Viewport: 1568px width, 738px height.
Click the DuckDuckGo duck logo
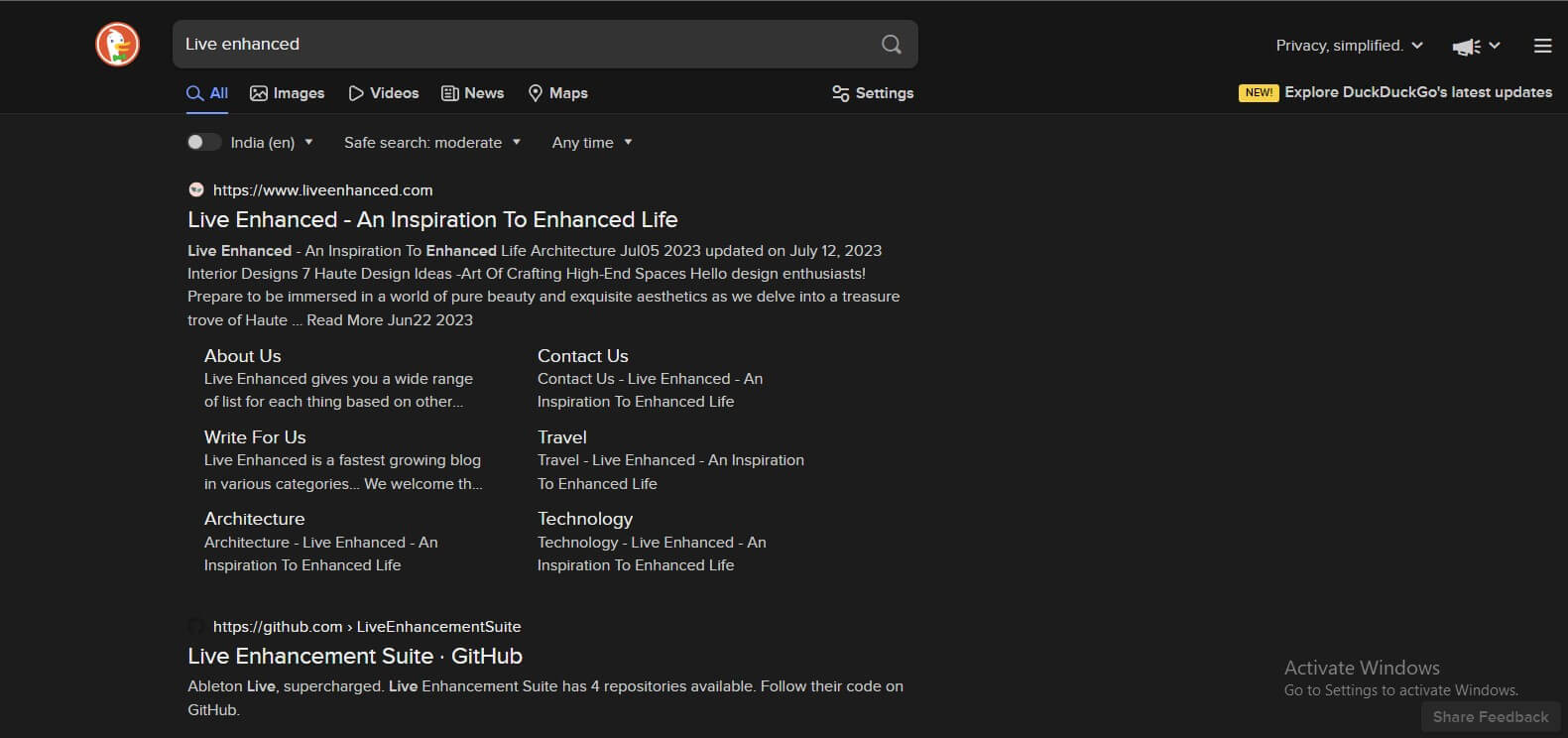pyautogui.click(x=117, y=45)
